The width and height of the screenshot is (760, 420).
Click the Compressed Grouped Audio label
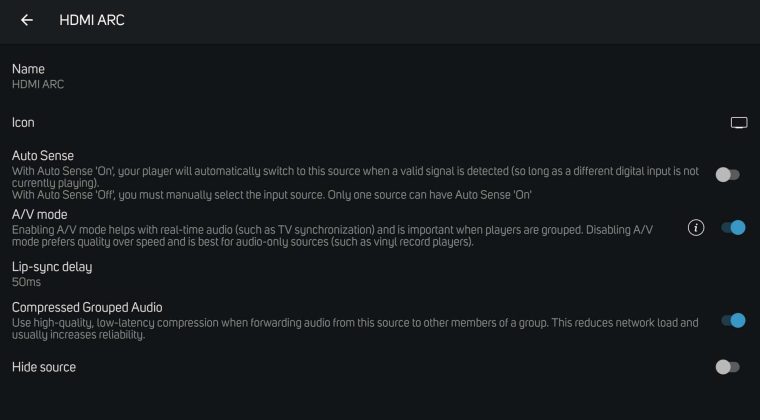tap(87, 307)
